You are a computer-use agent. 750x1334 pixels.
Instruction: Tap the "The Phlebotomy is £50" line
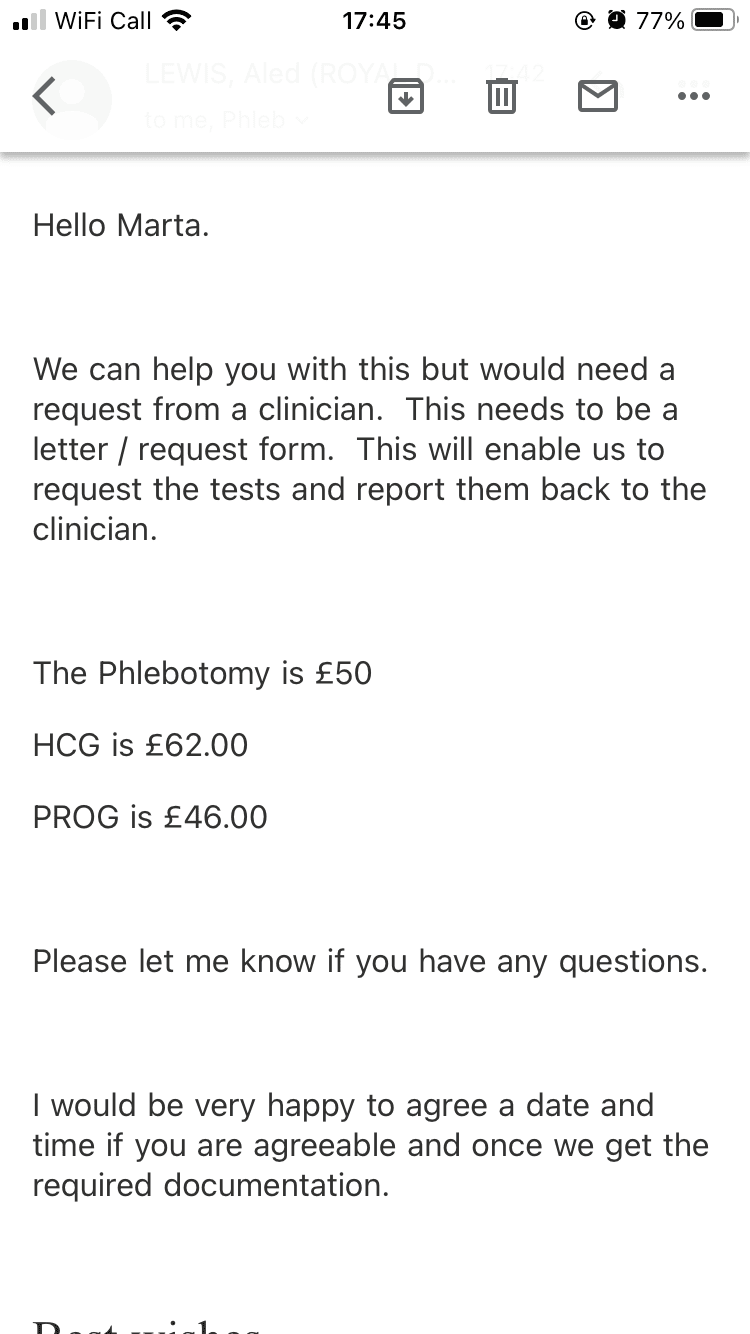click(x=202, y=673)
